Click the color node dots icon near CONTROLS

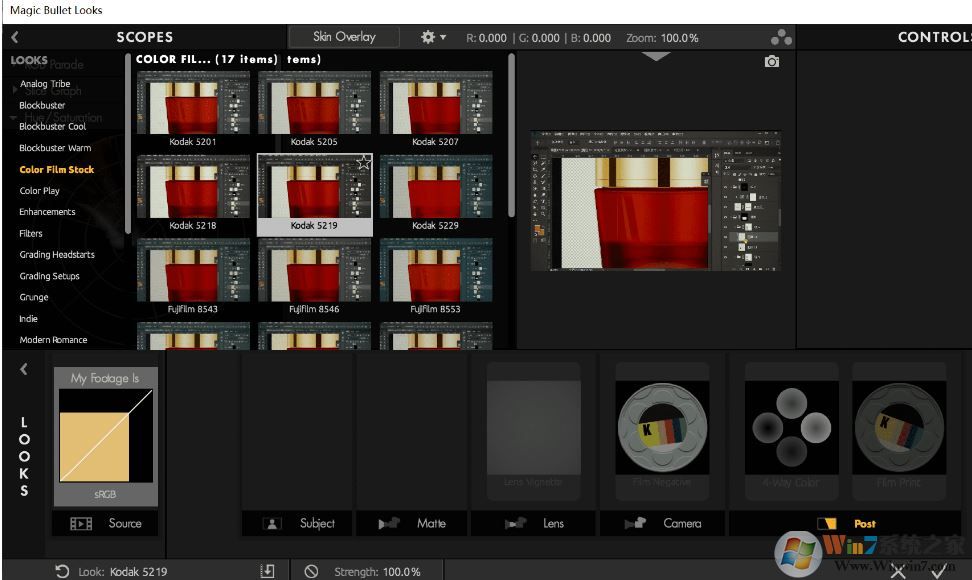tap(782, 37)
